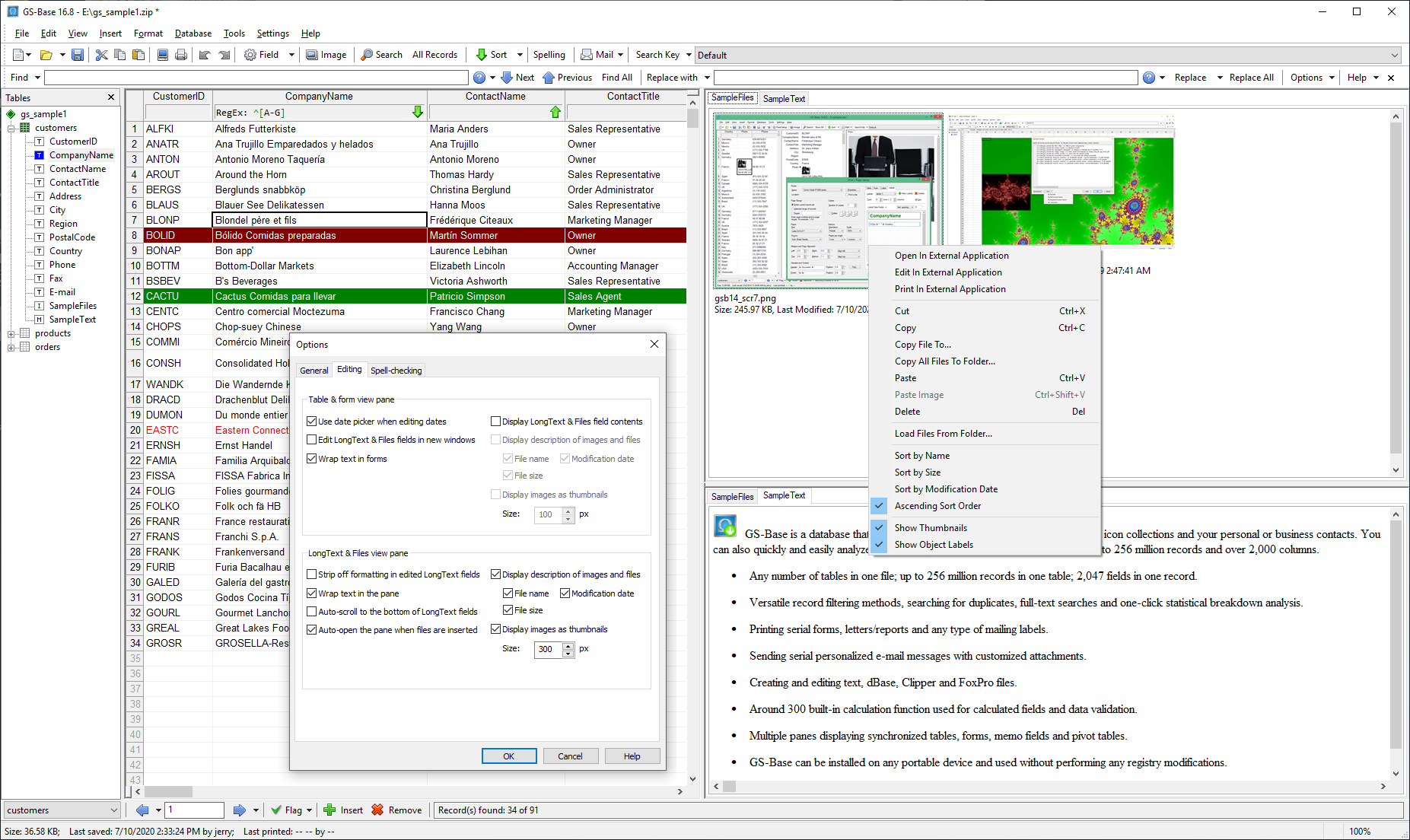Open the Field dropdown arrow
The width and height of the screenshot is (1410, 840).
291,55
